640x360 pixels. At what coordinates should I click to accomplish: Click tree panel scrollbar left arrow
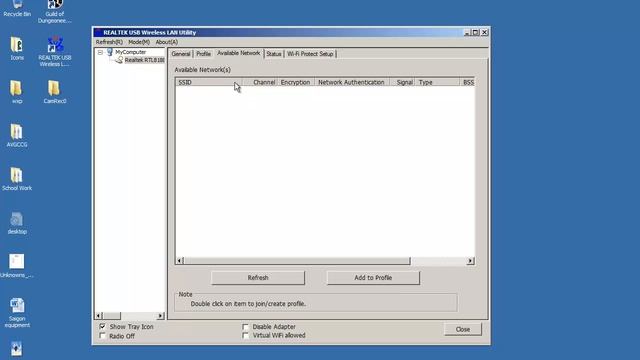pyautogui.click(x=98, y=316)
